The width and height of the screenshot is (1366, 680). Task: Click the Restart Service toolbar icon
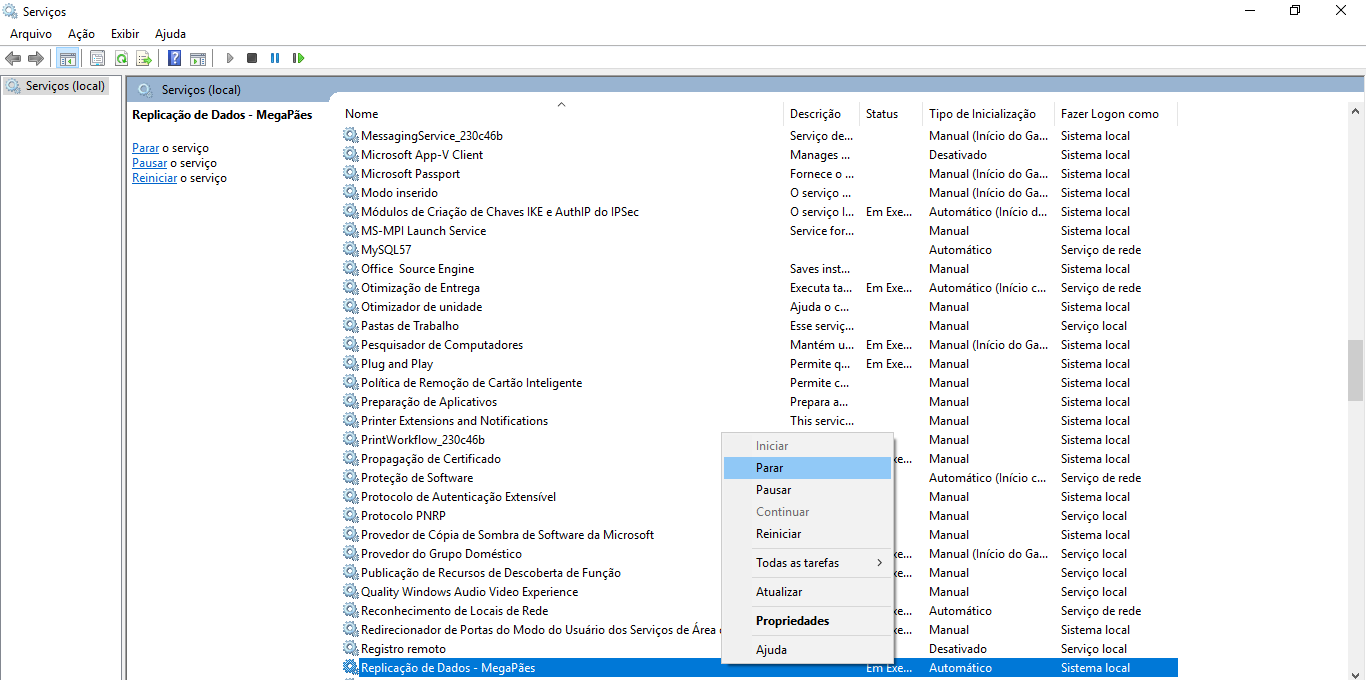298,58
